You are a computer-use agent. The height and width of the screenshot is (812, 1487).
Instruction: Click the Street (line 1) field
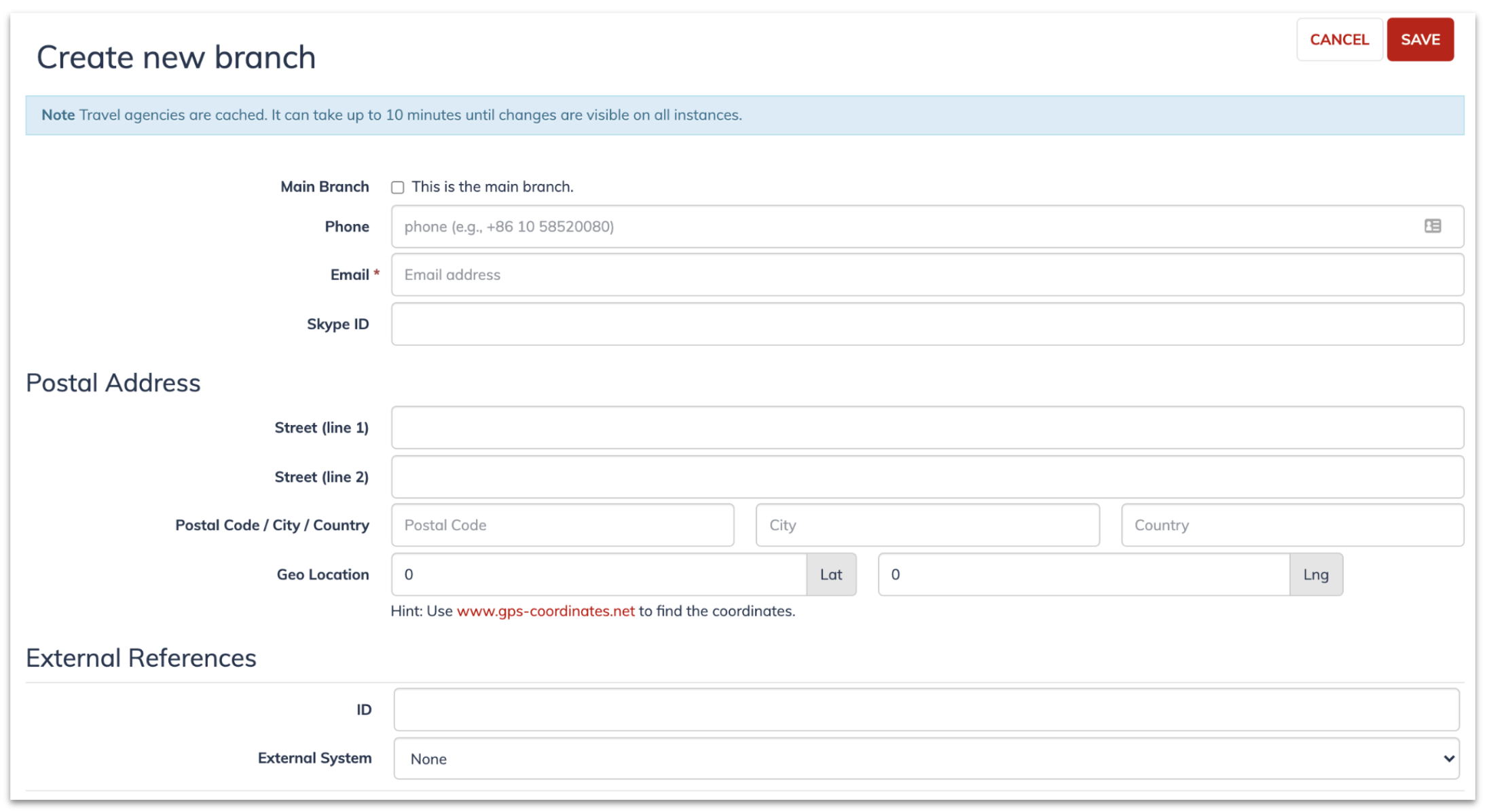tap(927, 428)
